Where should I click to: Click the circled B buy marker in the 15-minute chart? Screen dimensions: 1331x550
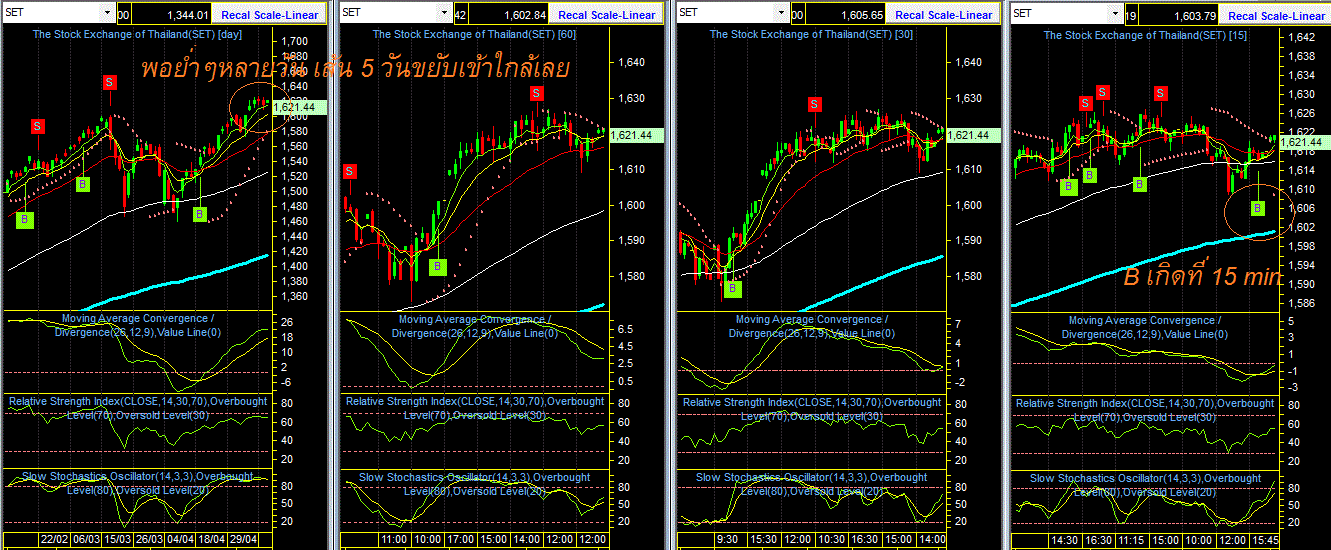click(x=1257, y=208)
